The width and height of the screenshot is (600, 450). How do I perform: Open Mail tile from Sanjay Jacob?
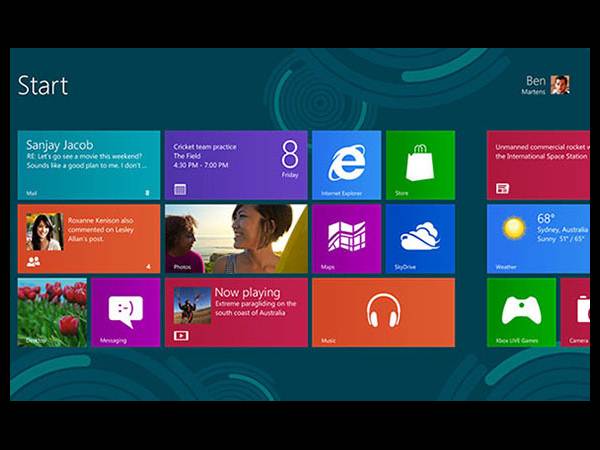pyautogui.click(x=88, y=165)
